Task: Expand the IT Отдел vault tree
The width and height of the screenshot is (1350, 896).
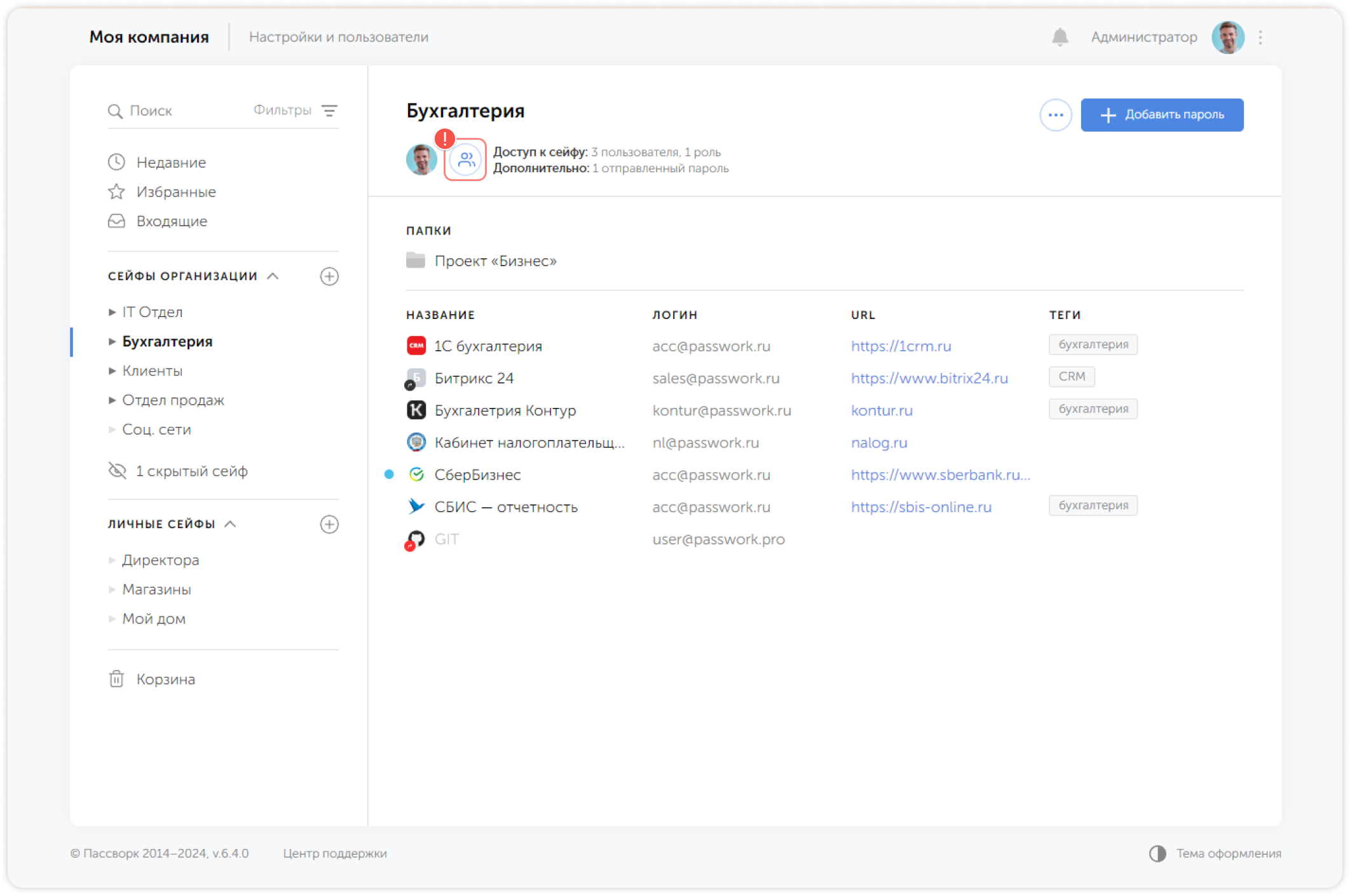Action: pyautogui.click(x=112, y=312)
